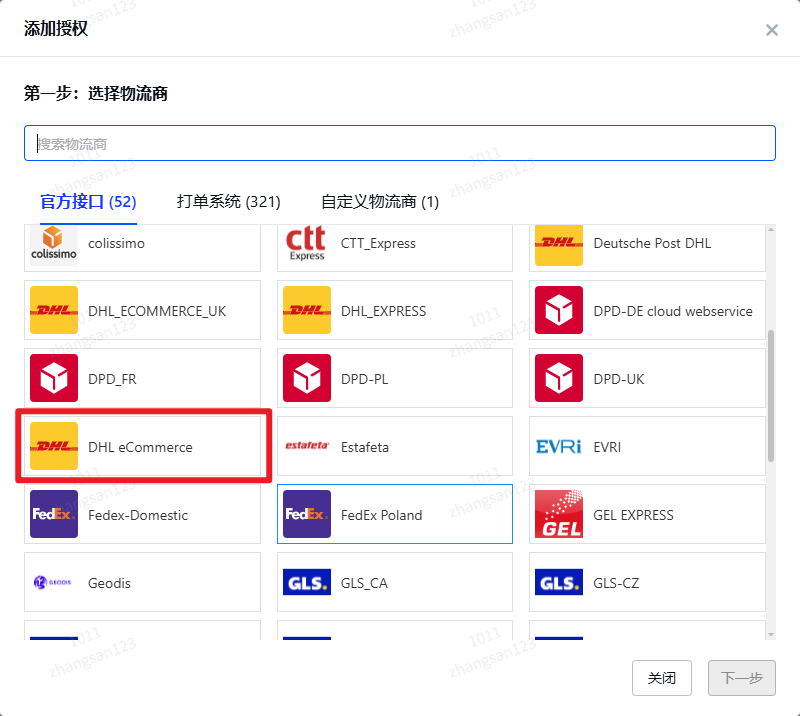Choose the DHL_ECOMMERCE_UK label
Image resolution: width=800 pixels, height=716 pixels.
pos(157,311)
